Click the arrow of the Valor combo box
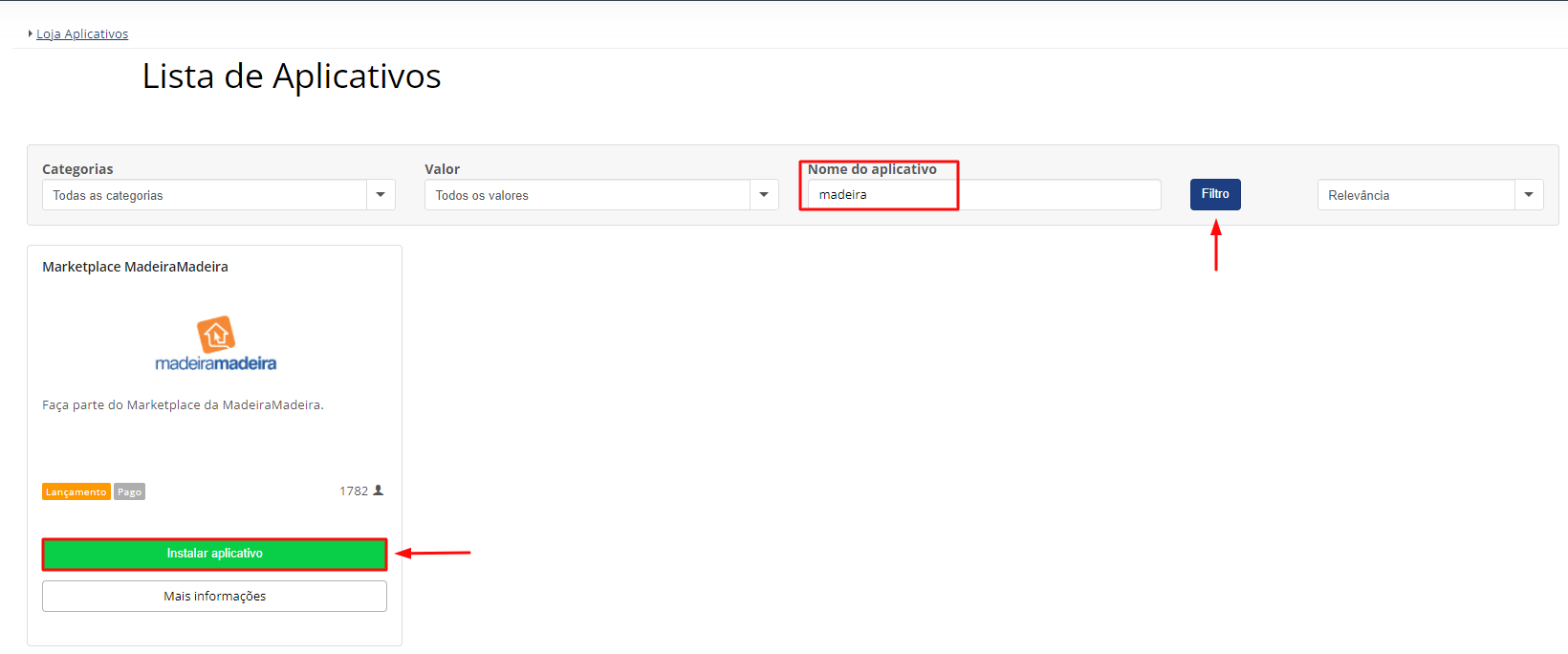The height and width of the screenshot is (654, 1568). 764,195
